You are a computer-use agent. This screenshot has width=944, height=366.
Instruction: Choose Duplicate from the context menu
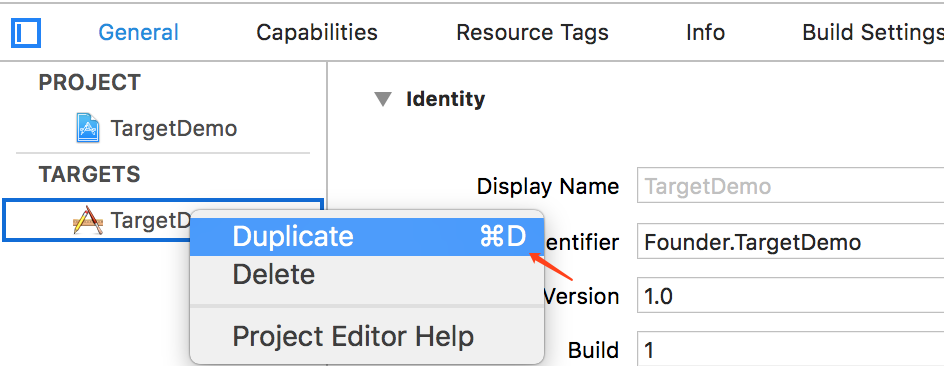click(367, 237)
